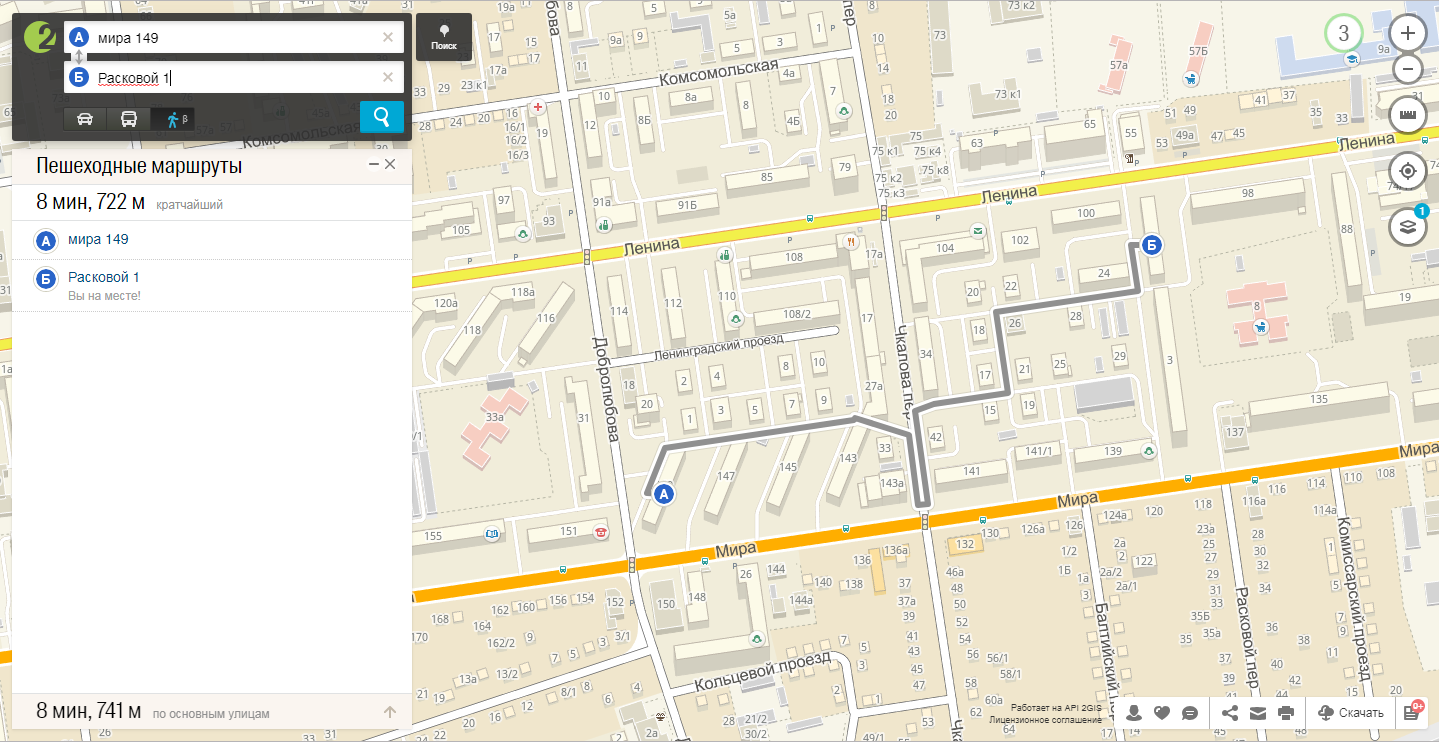
Task: Click the Скачать download button
Action: coord(1351,713)
